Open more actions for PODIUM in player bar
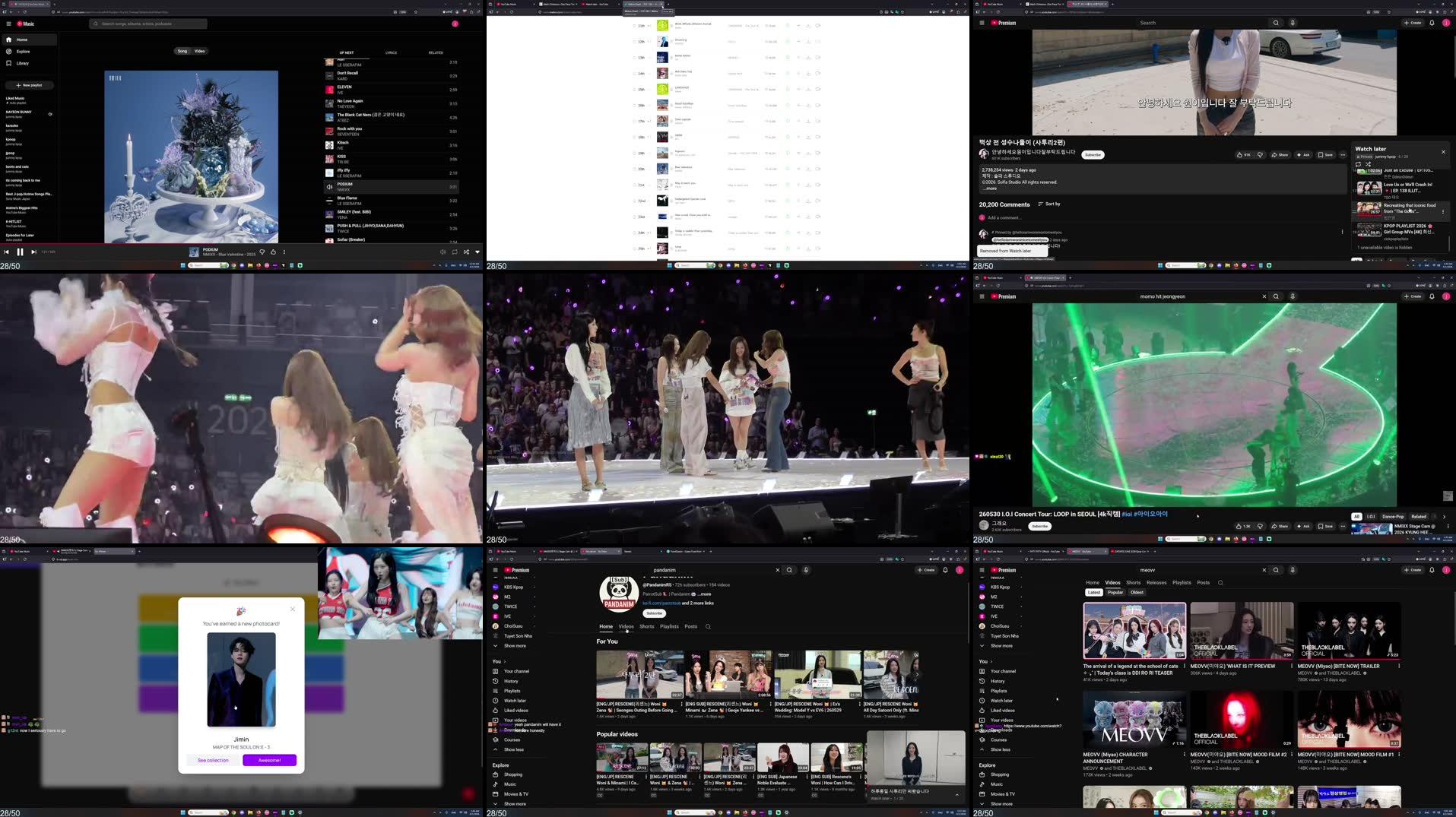 (284, 252)
